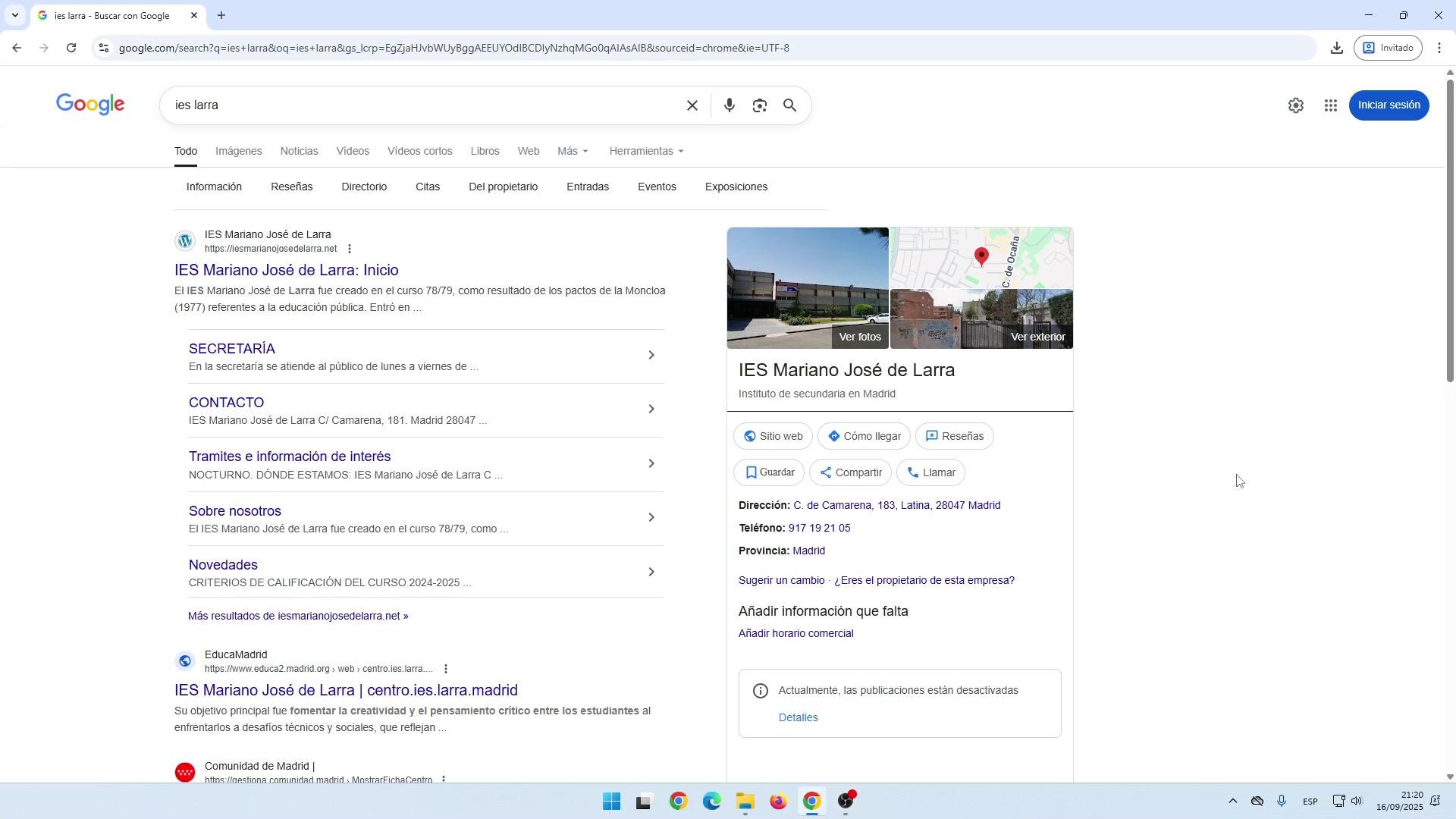1456x819 pixels.
Task: Select the Reseñas section tab
Action: [291, 187]
